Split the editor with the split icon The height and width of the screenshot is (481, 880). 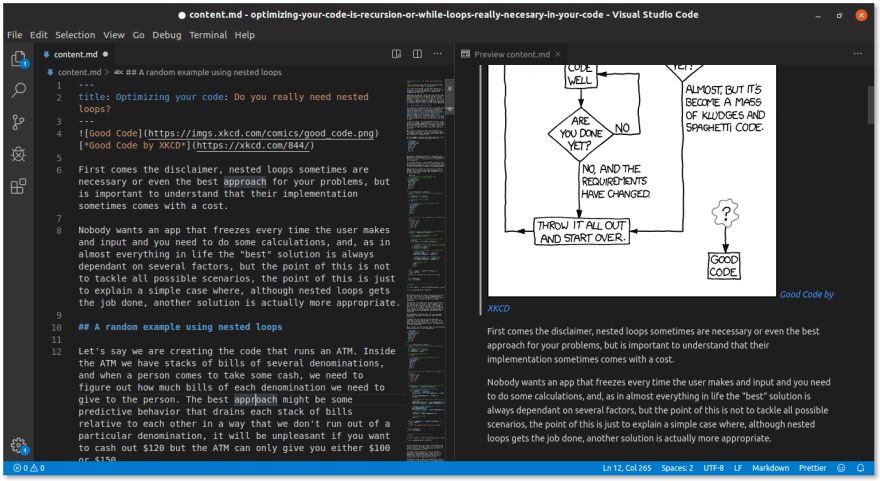417,54
